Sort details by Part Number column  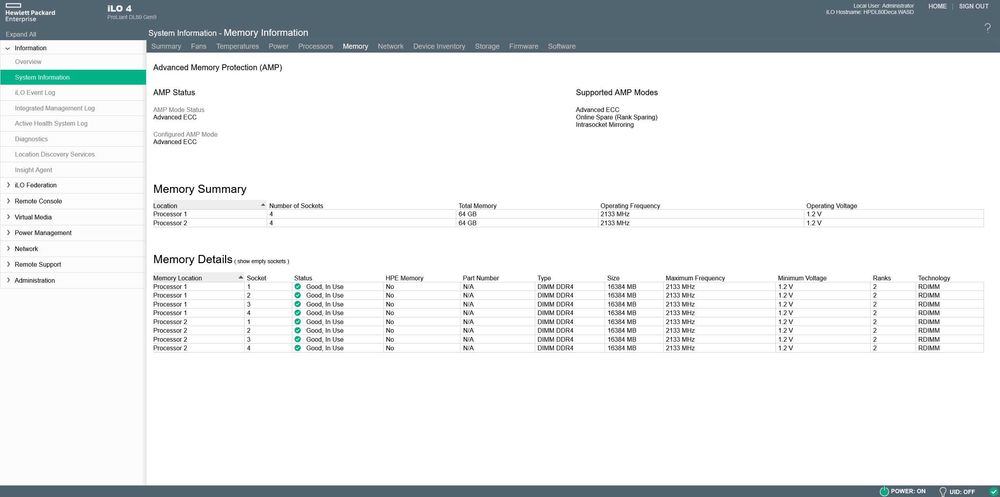coord(481,278)
